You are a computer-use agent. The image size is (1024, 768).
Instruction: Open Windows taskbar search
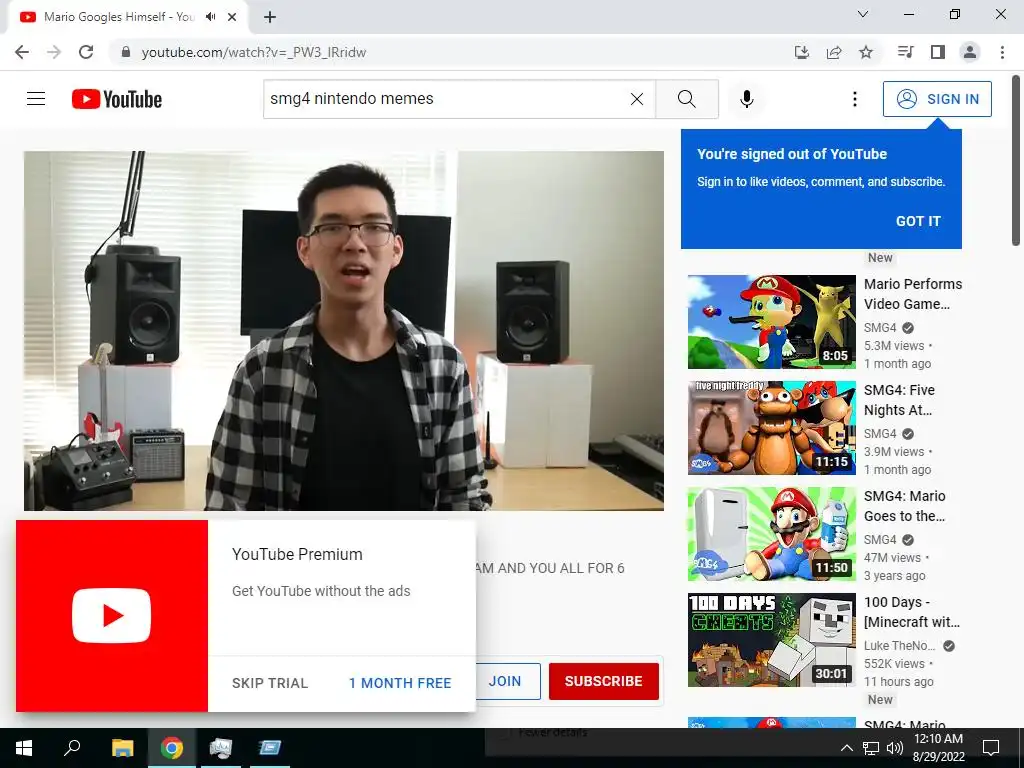pos(72,748)
